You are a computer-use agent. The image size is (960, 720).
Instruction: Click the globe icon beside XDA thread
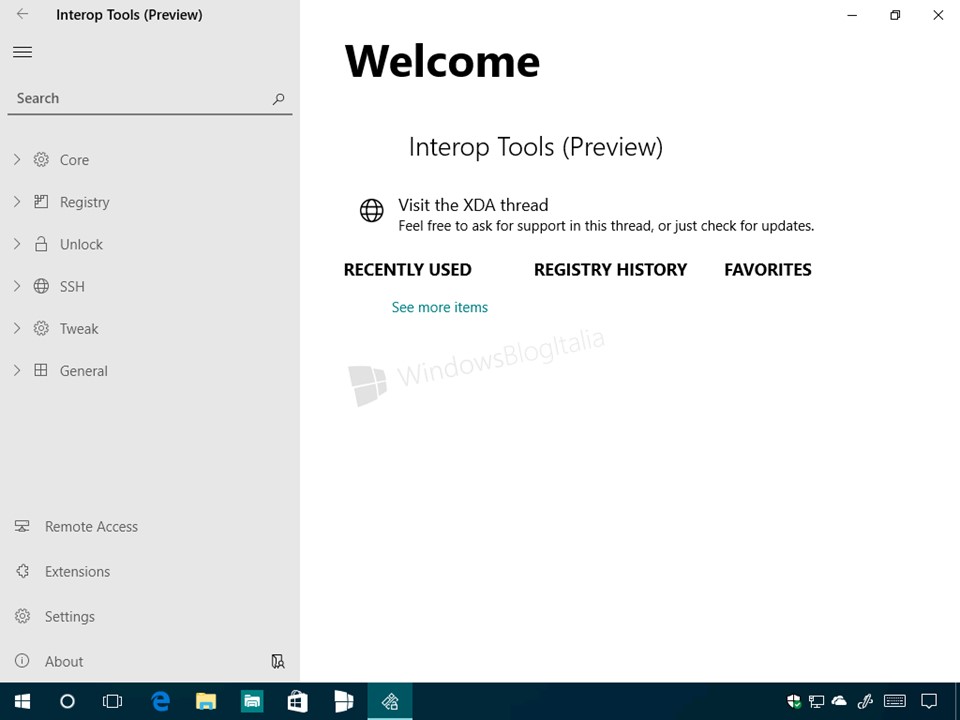(372, 211)
